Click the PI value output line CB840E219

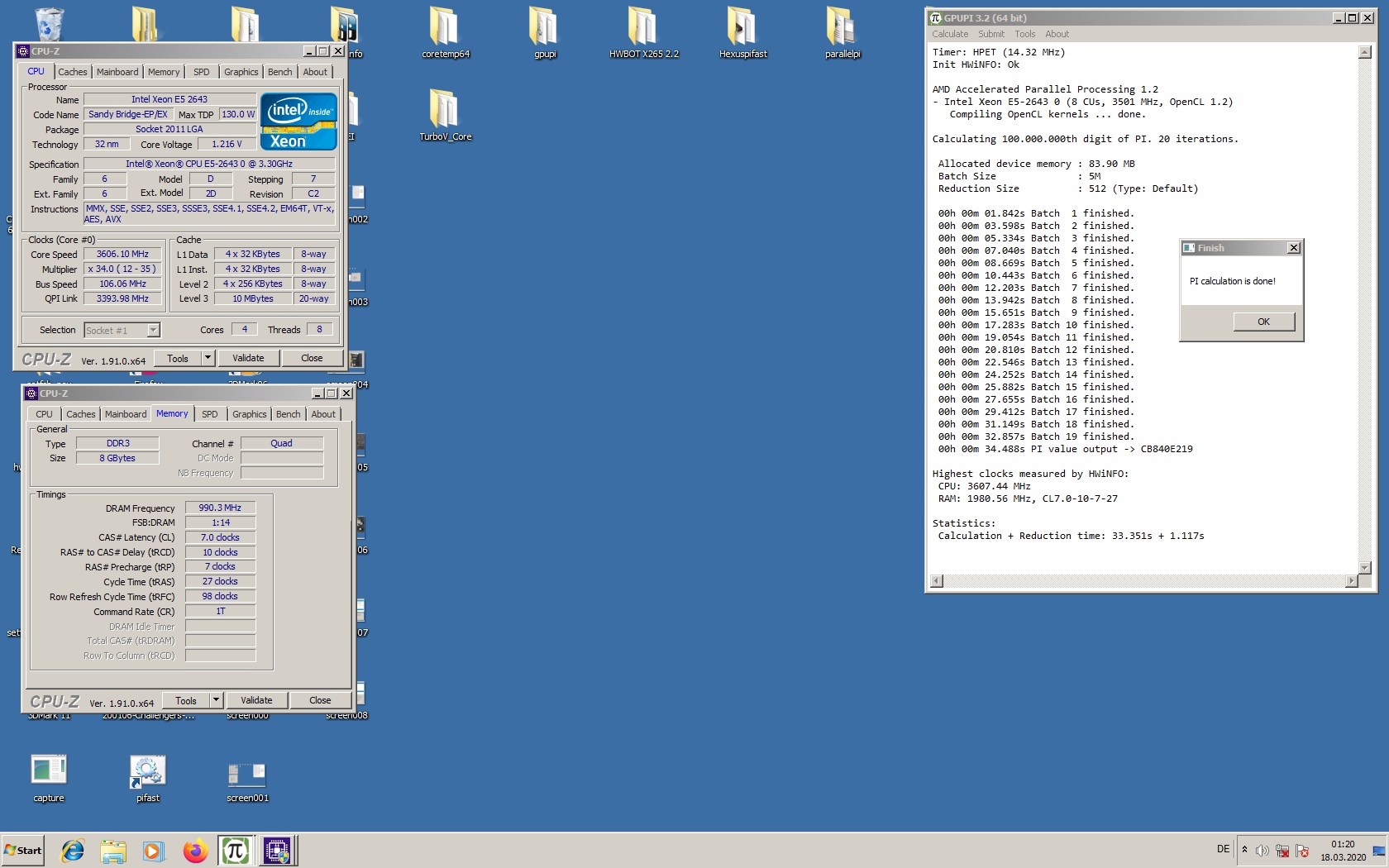coord(1065,449)
